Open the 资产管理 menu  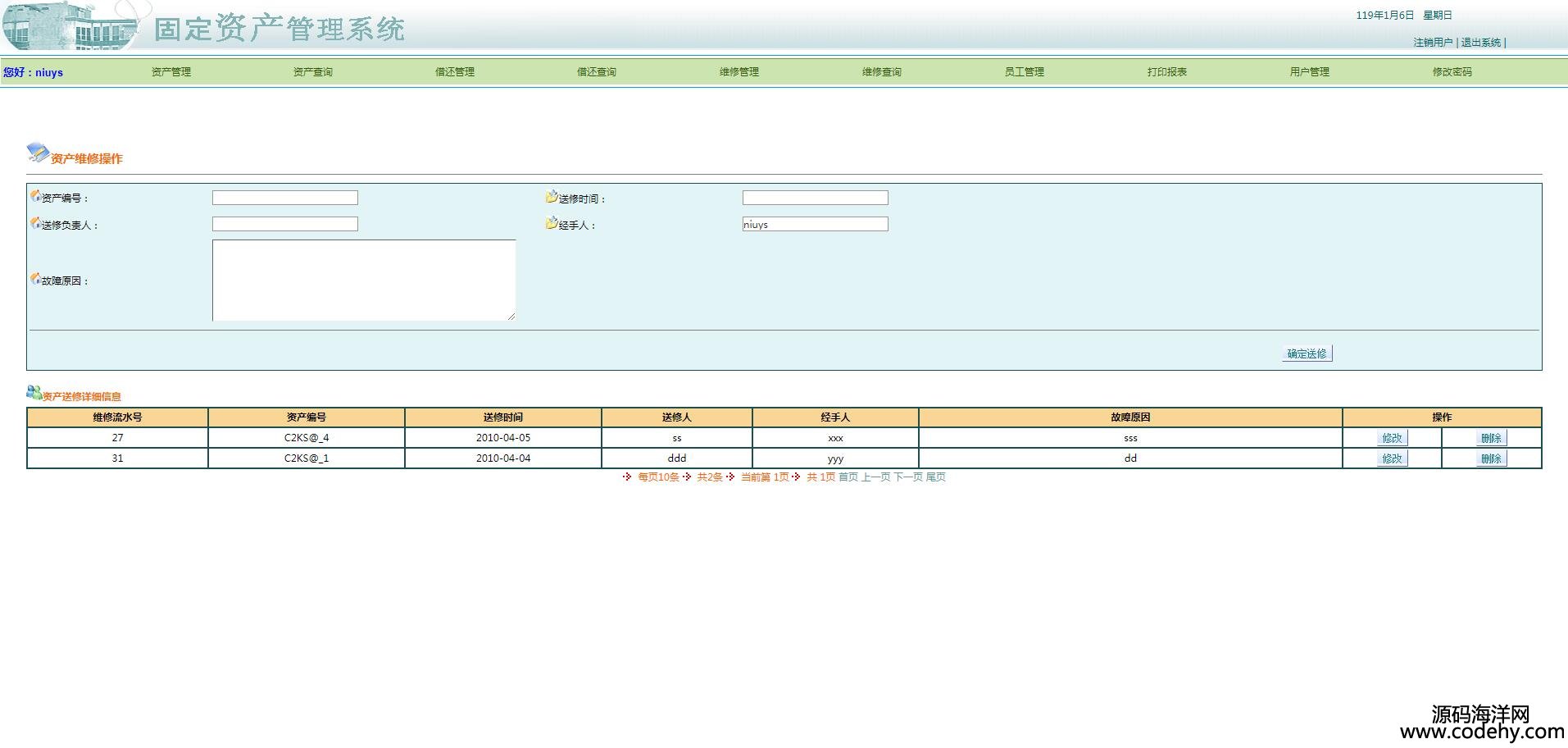(x=170, y=72)
